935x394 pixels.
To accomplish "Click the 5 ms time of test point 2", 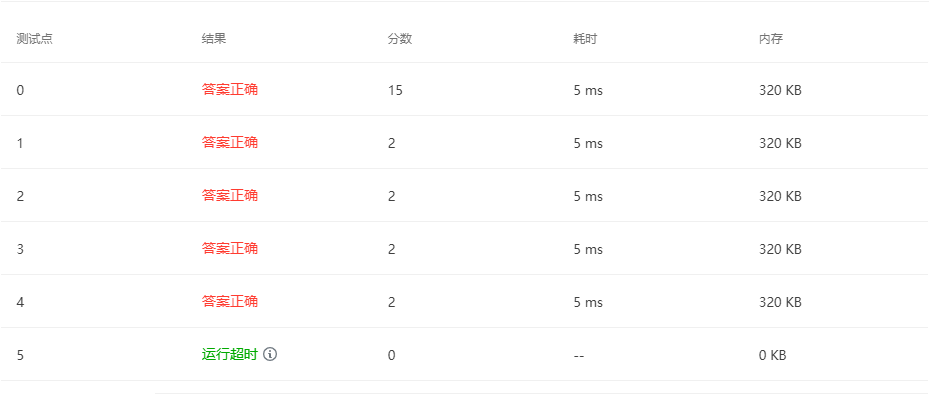I will [588, 196].
